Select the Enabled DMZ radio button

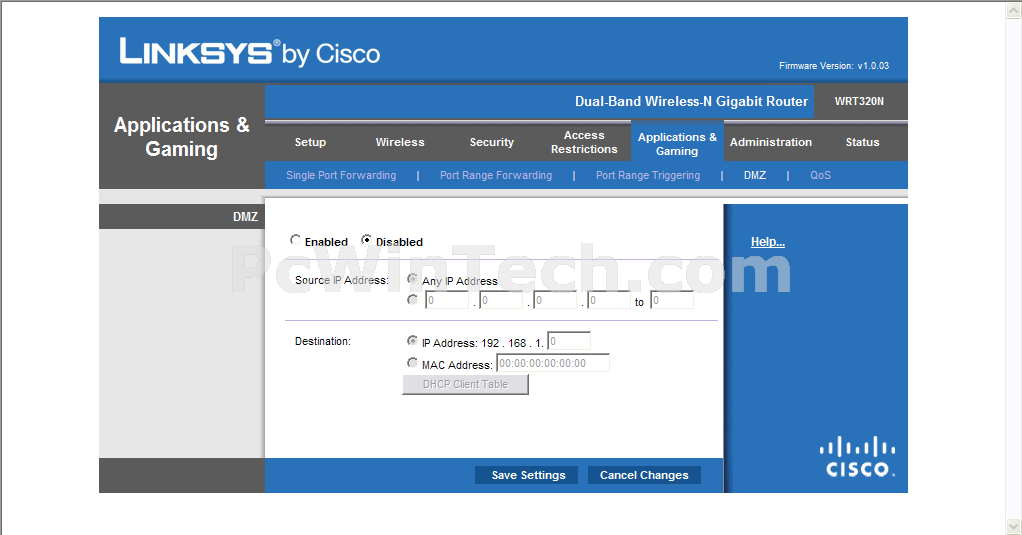pyautogui.click(x=295, y=240)
